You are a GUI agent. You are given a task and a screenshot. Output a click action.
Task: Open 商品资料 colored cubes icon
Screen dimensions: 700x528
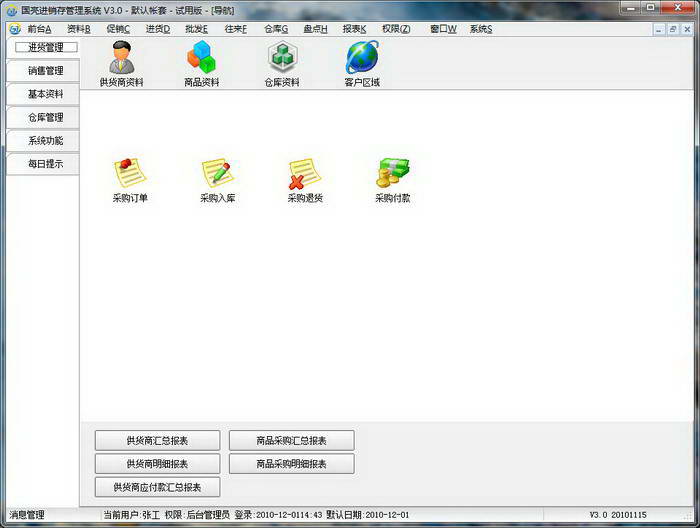point(201,63)
